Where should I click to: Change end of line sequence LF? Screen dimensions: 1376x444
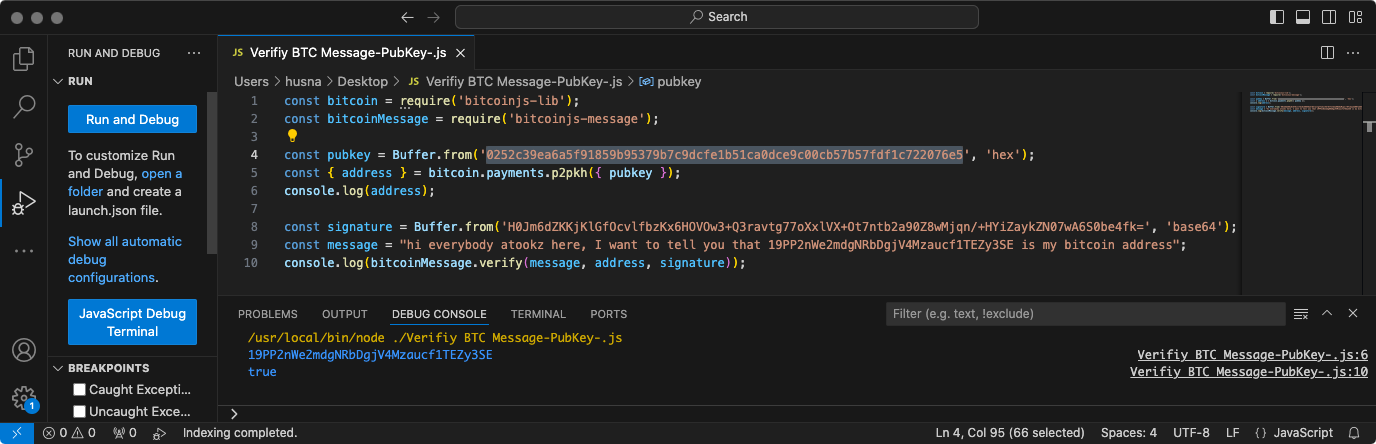coord(1232,433)
